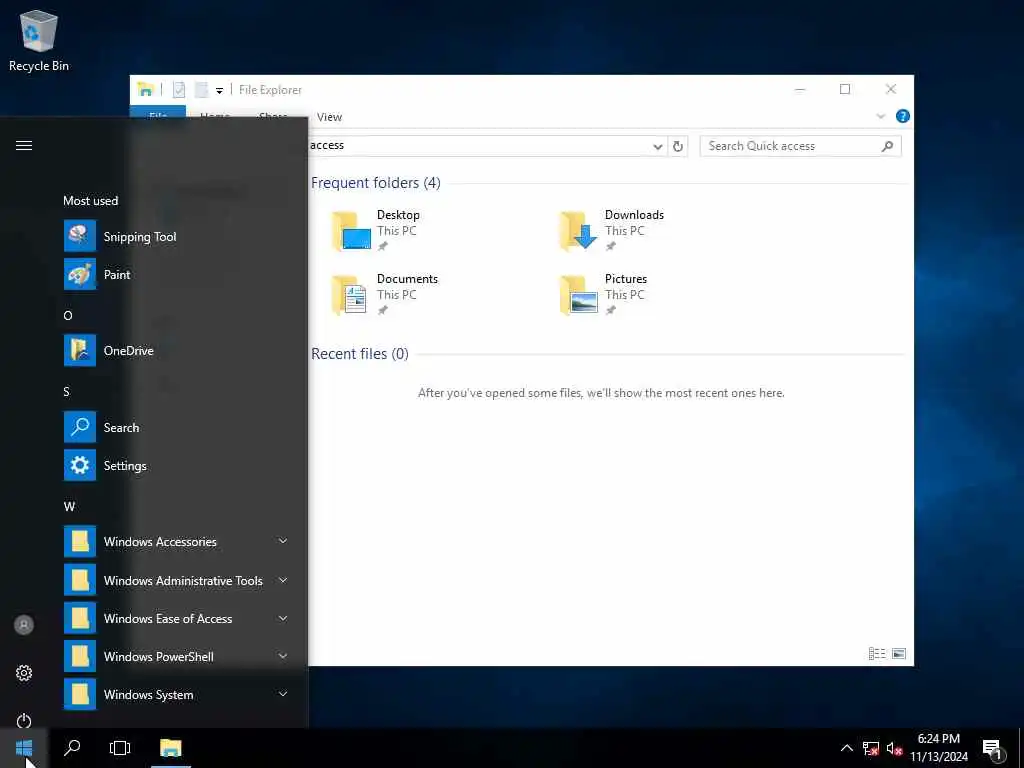Open Settings gear in Start sidebar
Viewport: 1024px width, 768px height.
click(24, 673)
